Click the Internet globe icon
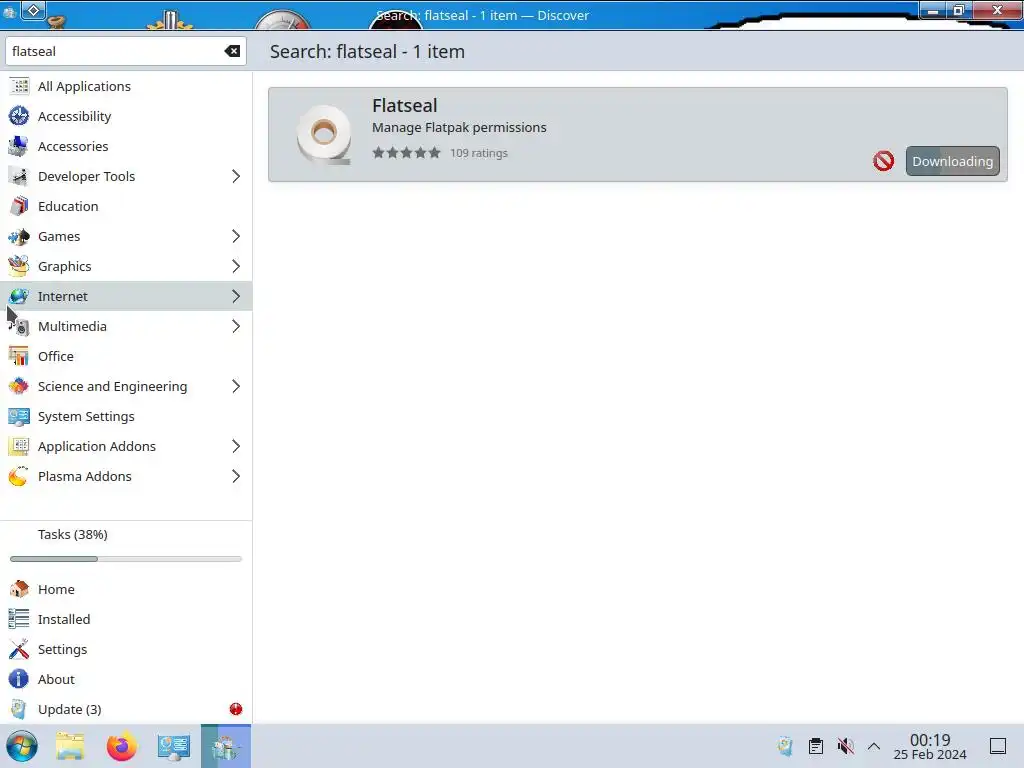1024x768 pixels. tap(19, 296)
